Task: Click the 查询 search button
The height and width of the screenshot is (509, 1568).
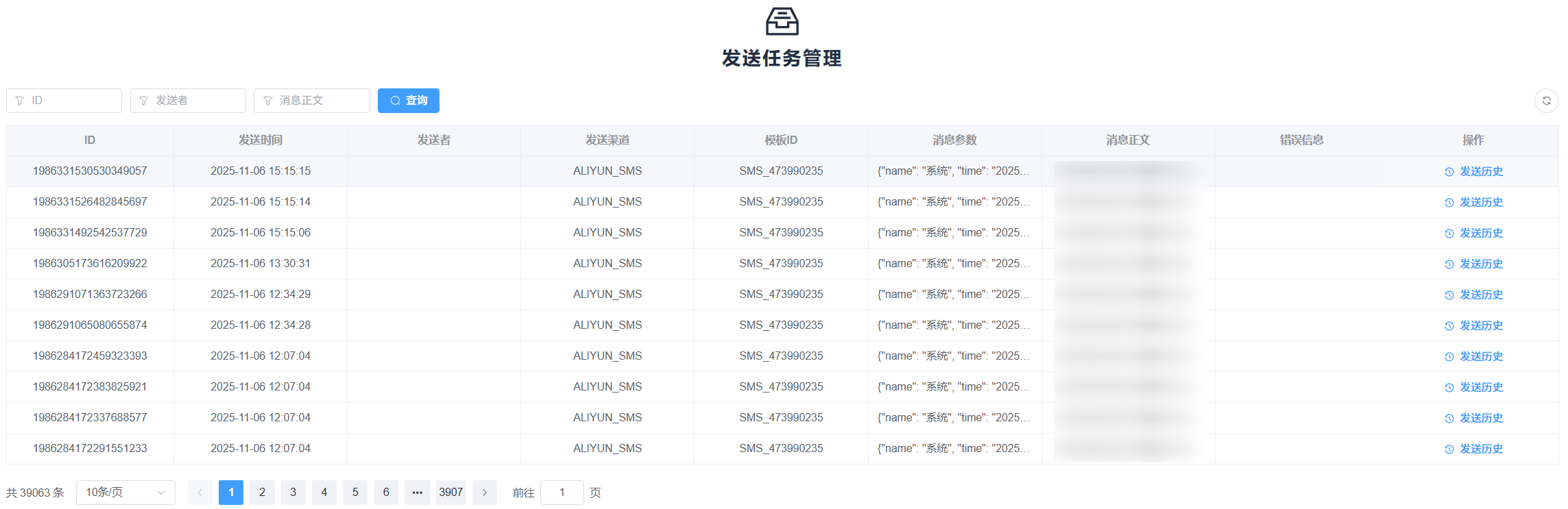Action: 408,101
